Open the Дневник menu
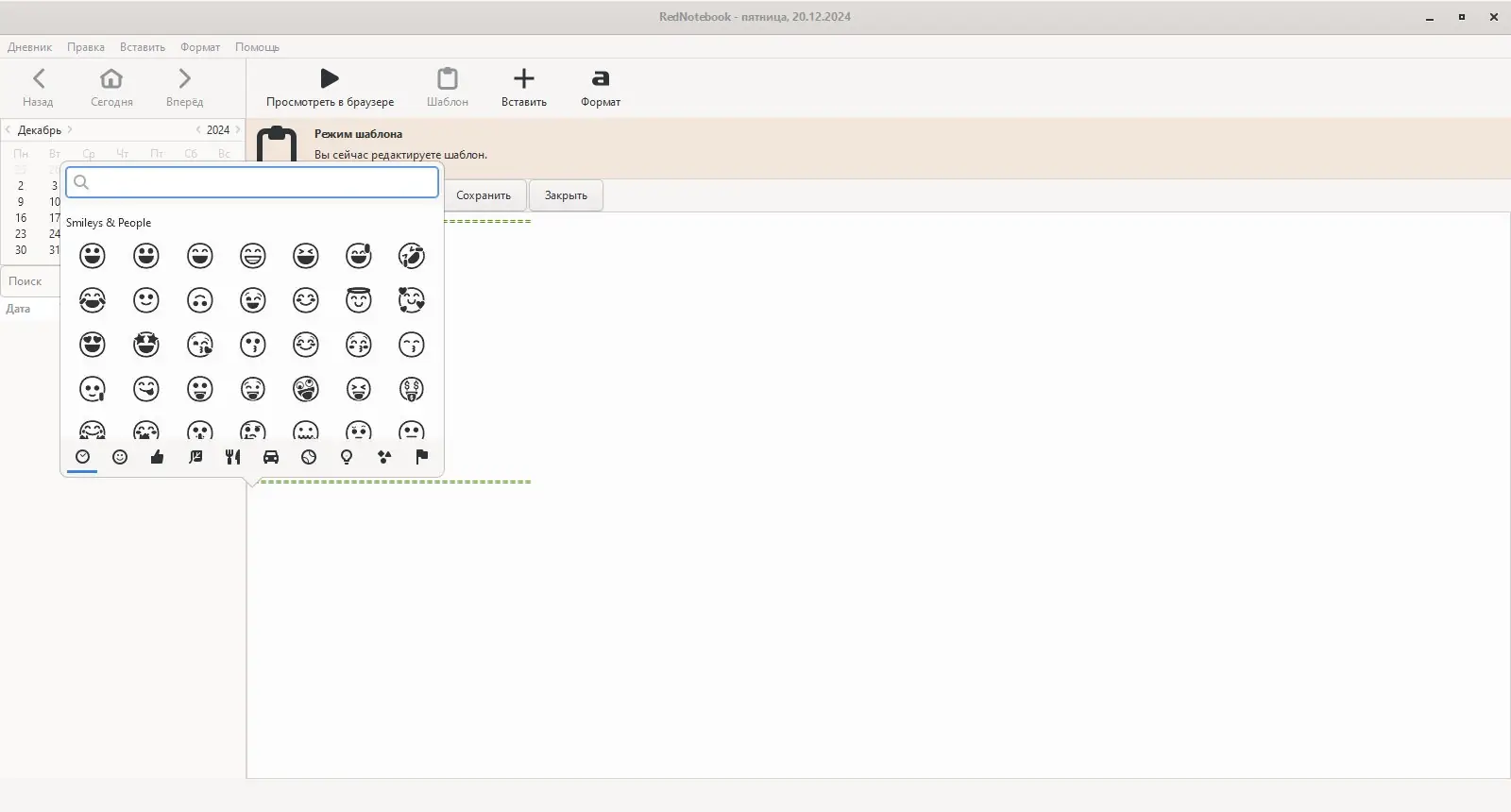Screen dimensions: 1511x812 pyautogui.click(x=29, y=47)
